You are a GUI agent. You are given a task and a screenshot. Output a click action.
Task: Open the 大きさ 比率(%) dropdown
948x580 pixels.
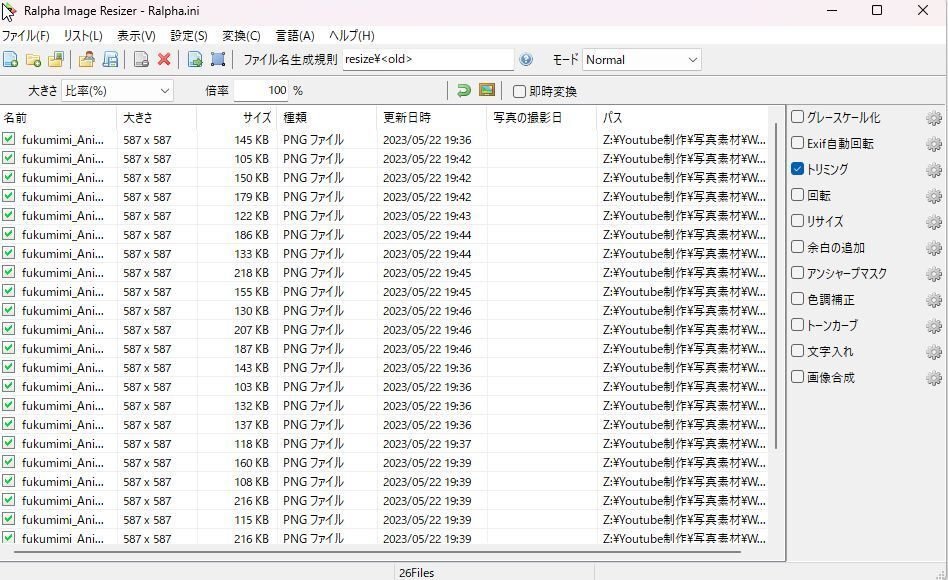(117, 91)
